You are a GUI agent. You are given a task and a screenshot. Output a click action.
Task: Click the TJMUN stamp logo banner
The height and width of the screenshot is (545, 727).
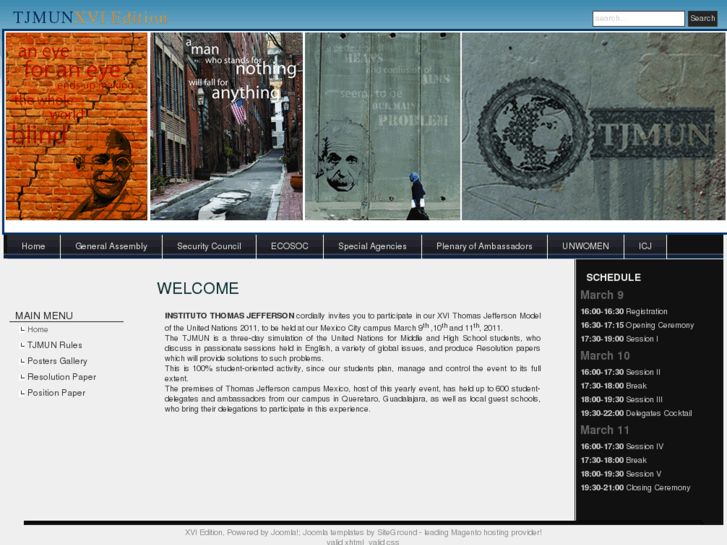click(x=593, y=126)
